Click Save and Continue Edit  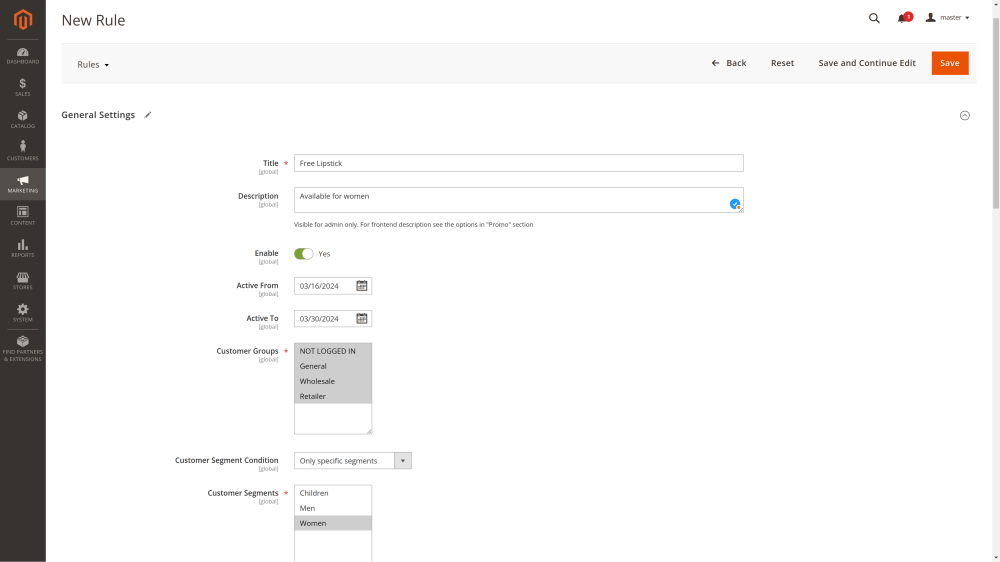point(867,63)
